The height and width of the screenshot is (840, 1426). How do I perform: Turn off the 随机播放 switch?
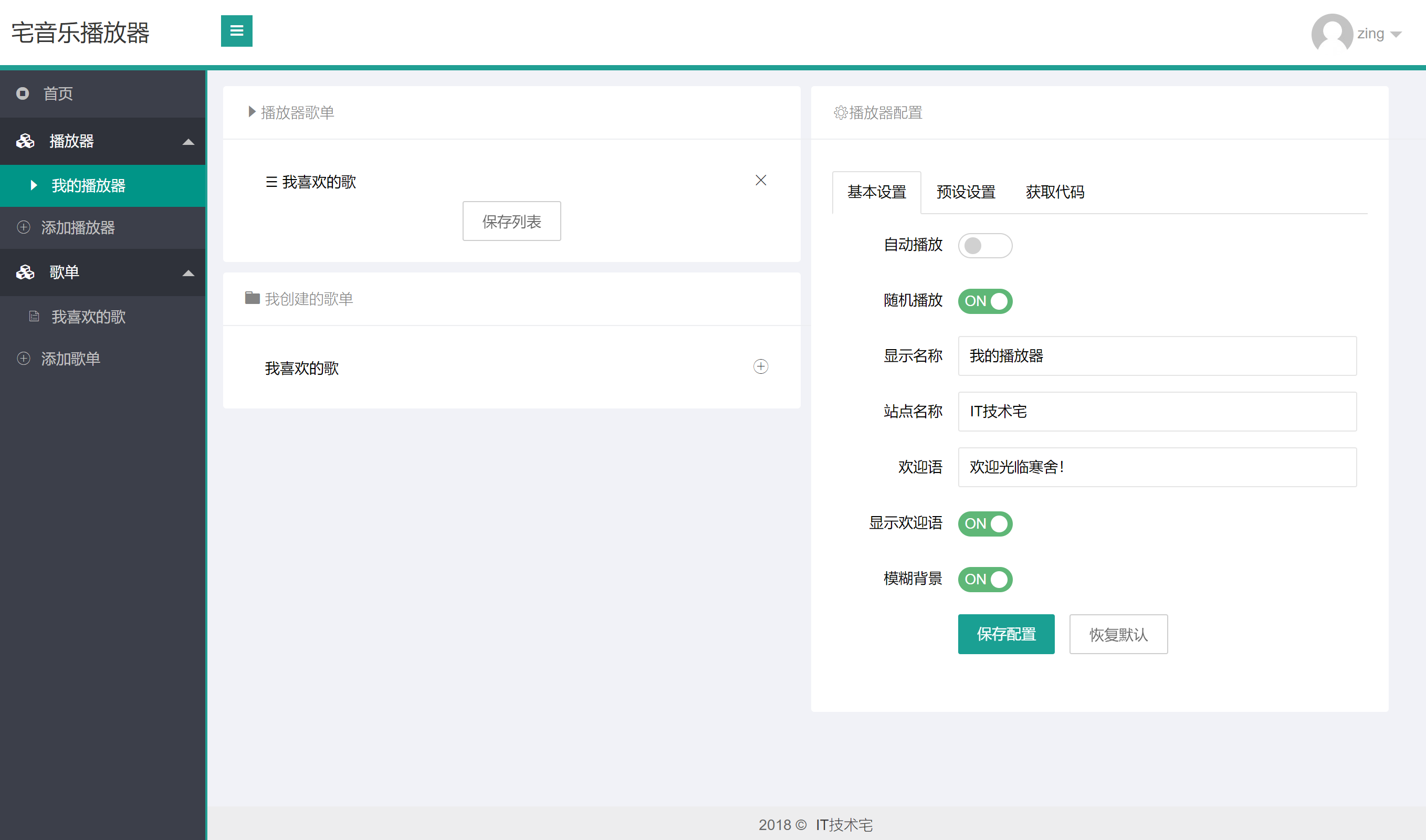pos(984,301)
